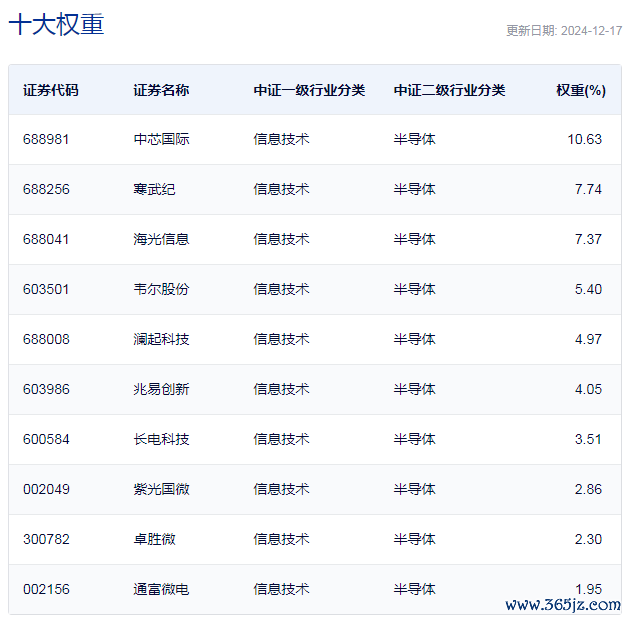Click 信息技术 in the 兆易创新 row

[281, 389]
